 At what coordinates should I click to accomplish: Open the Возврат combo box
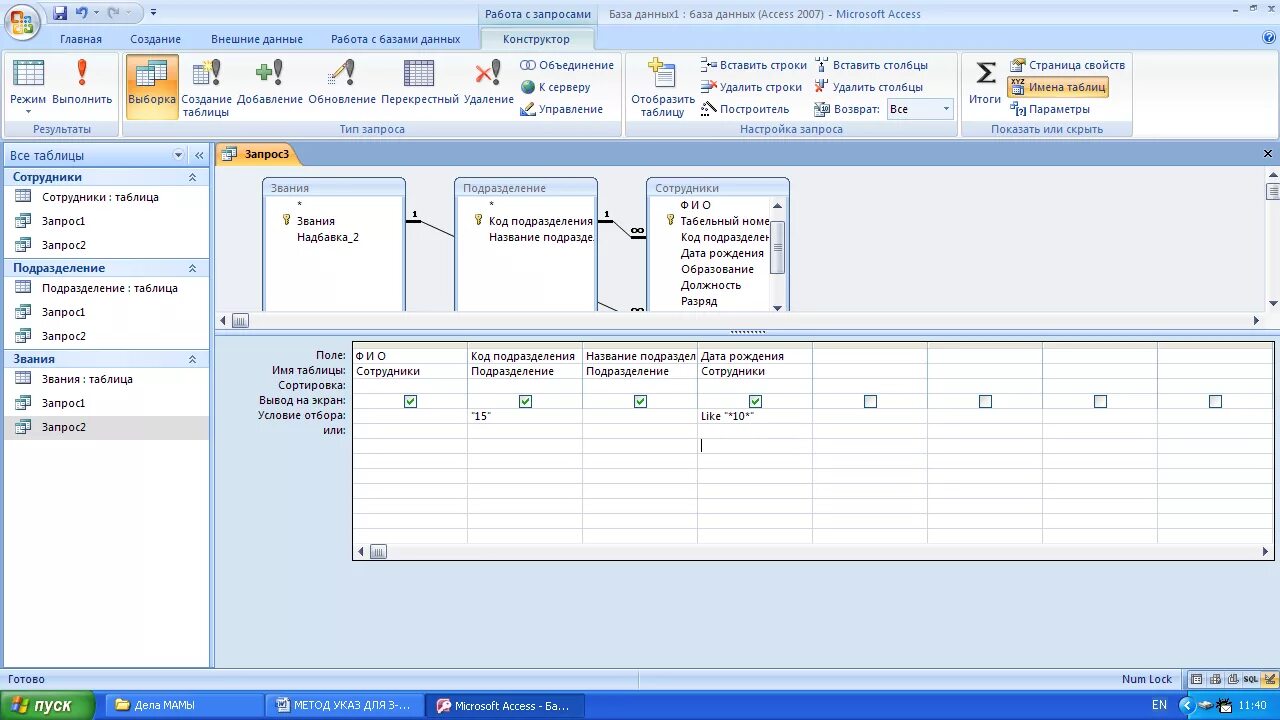pos(920,109)
